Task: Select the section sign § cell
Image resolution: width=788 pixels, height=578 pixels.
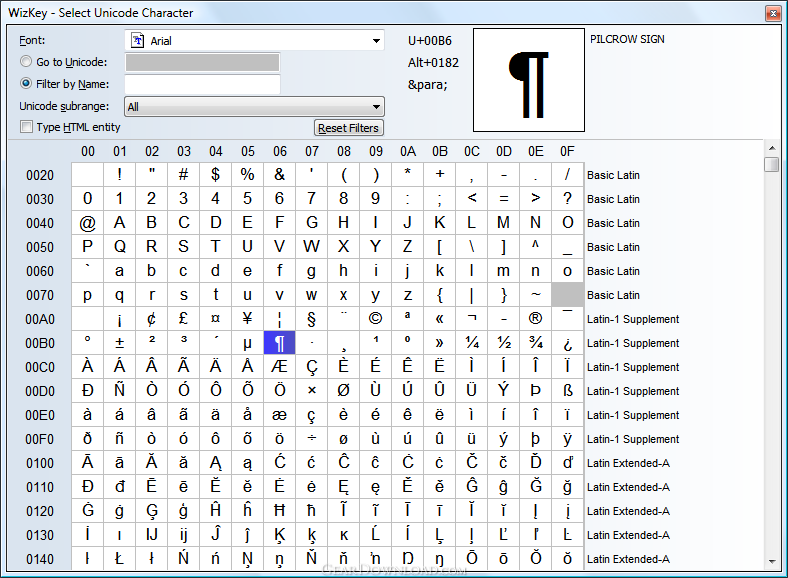Action: [312, 319]
